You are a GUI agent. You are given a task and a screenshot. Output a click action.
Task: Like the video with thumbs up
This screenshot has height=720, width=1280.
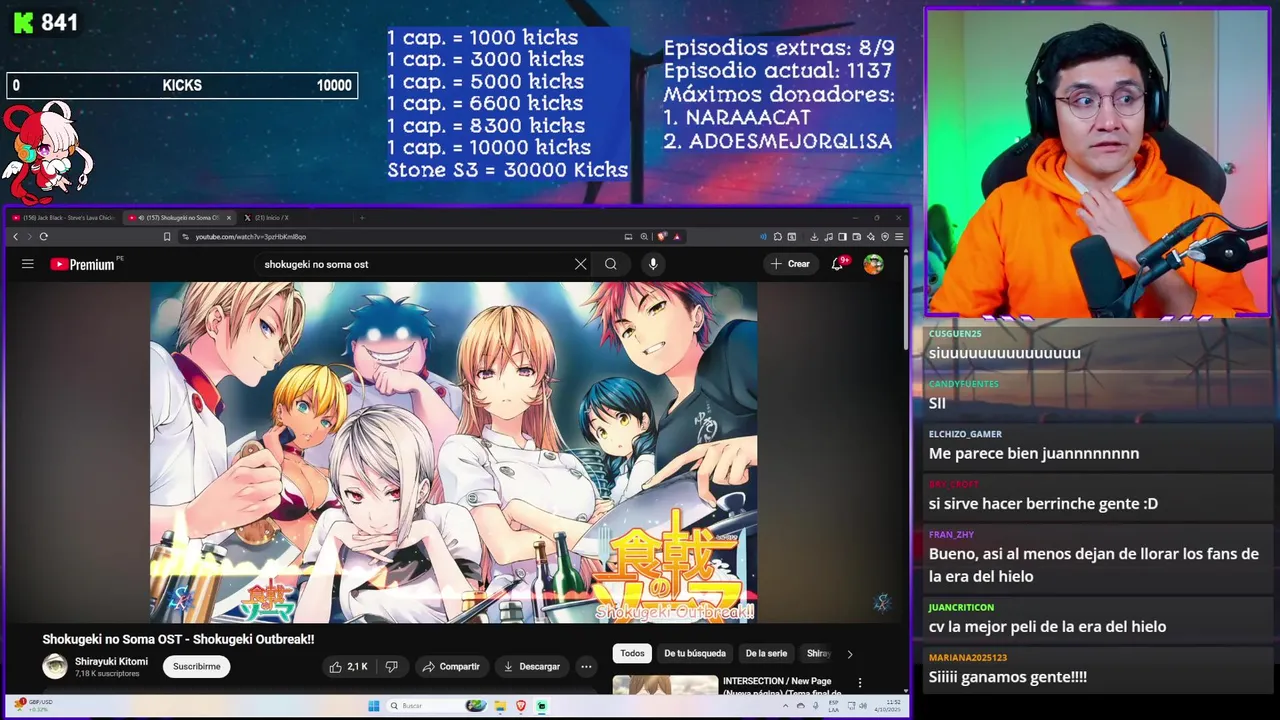[348, 666]
